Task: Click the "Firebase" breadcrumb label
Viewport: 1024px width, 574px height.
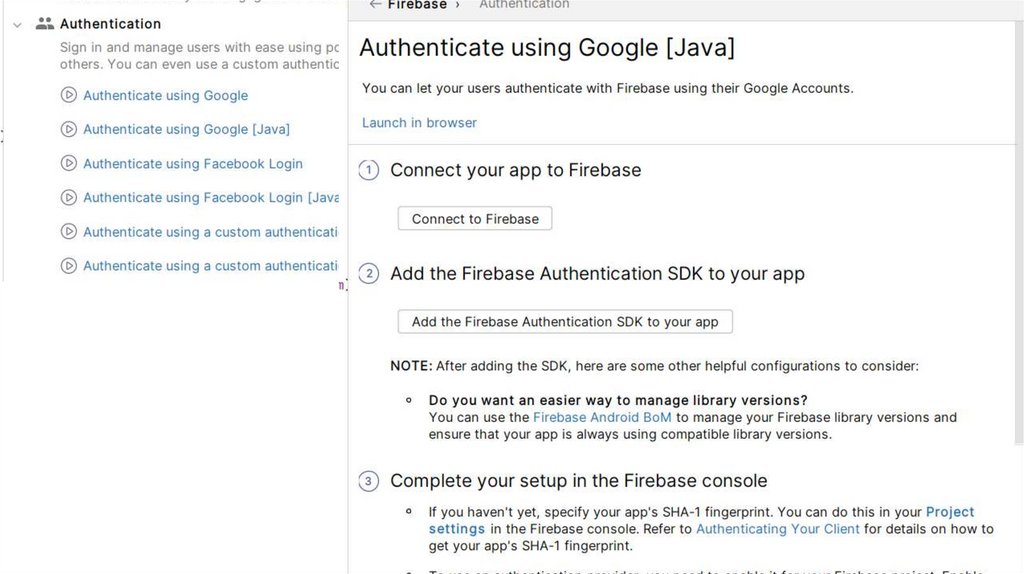Action: click(417, 5)
